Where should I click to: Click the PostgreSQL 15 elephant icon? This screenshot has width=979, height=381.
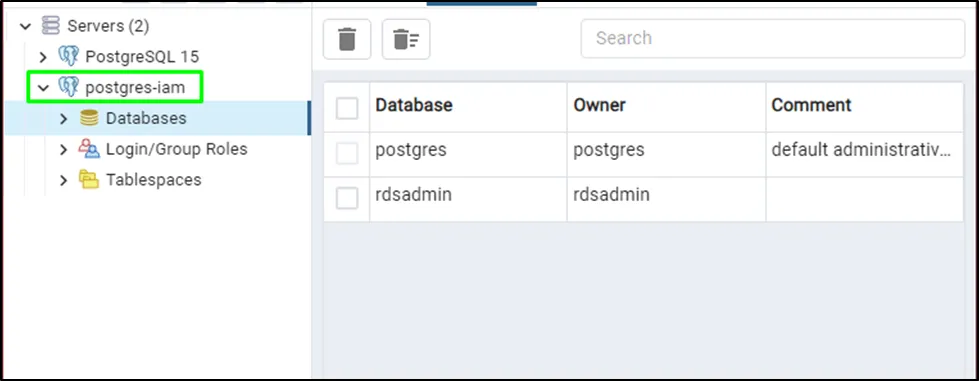[69, 57]
